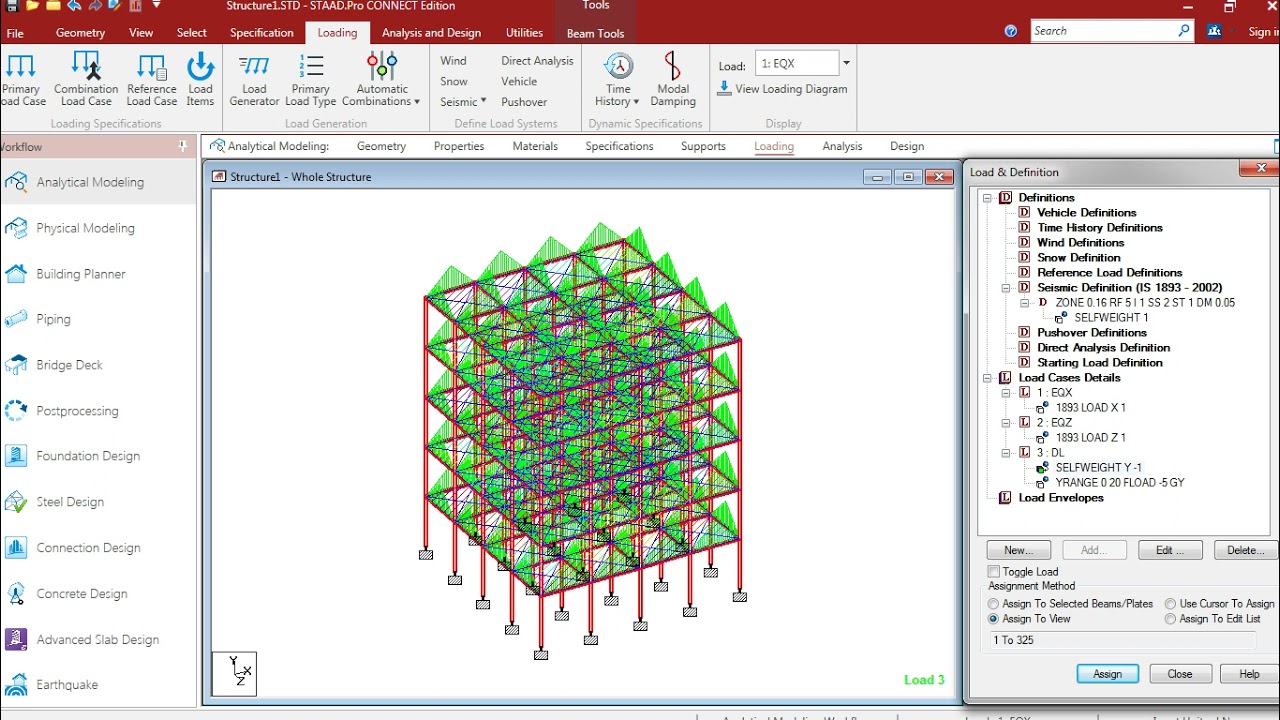Choose Assign To Edit List
Image resolution: width=1280 pixels, height=720 pixels.
1170,619
